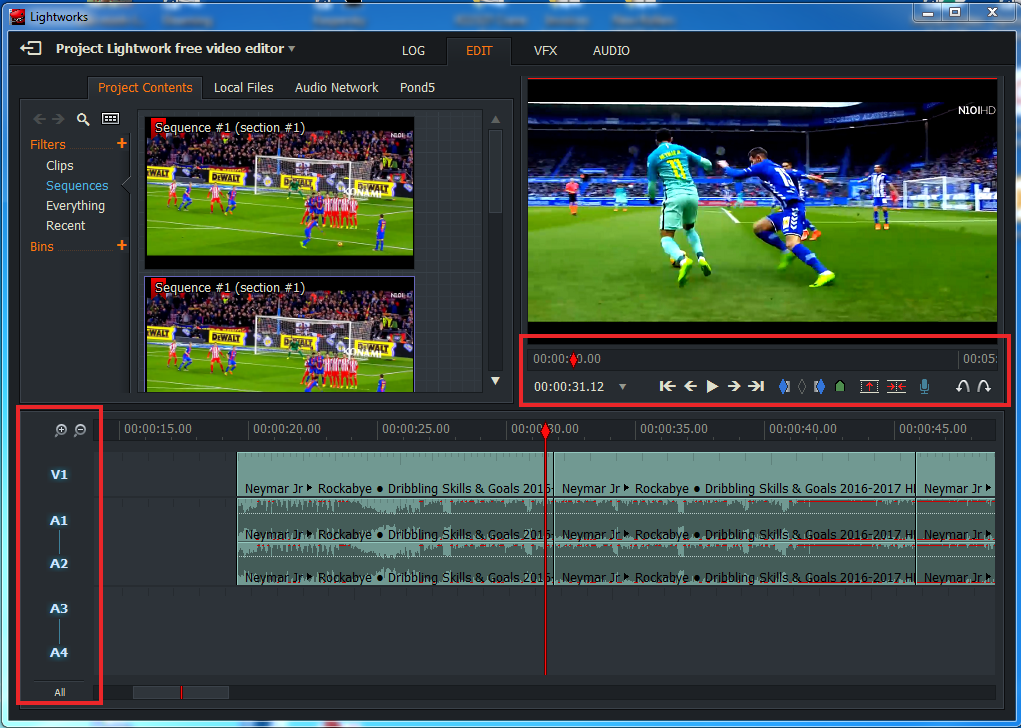This screenshot has width=1021, height=728.
Task: Click the 00:00:31.12 timecode field
Action: point(569,387)
